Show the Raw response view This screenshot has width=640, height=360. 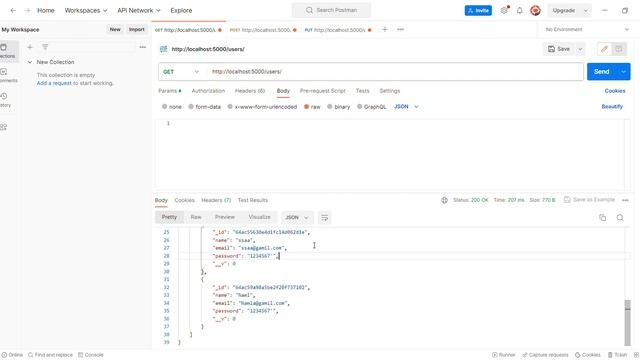(x=196, y=217)
